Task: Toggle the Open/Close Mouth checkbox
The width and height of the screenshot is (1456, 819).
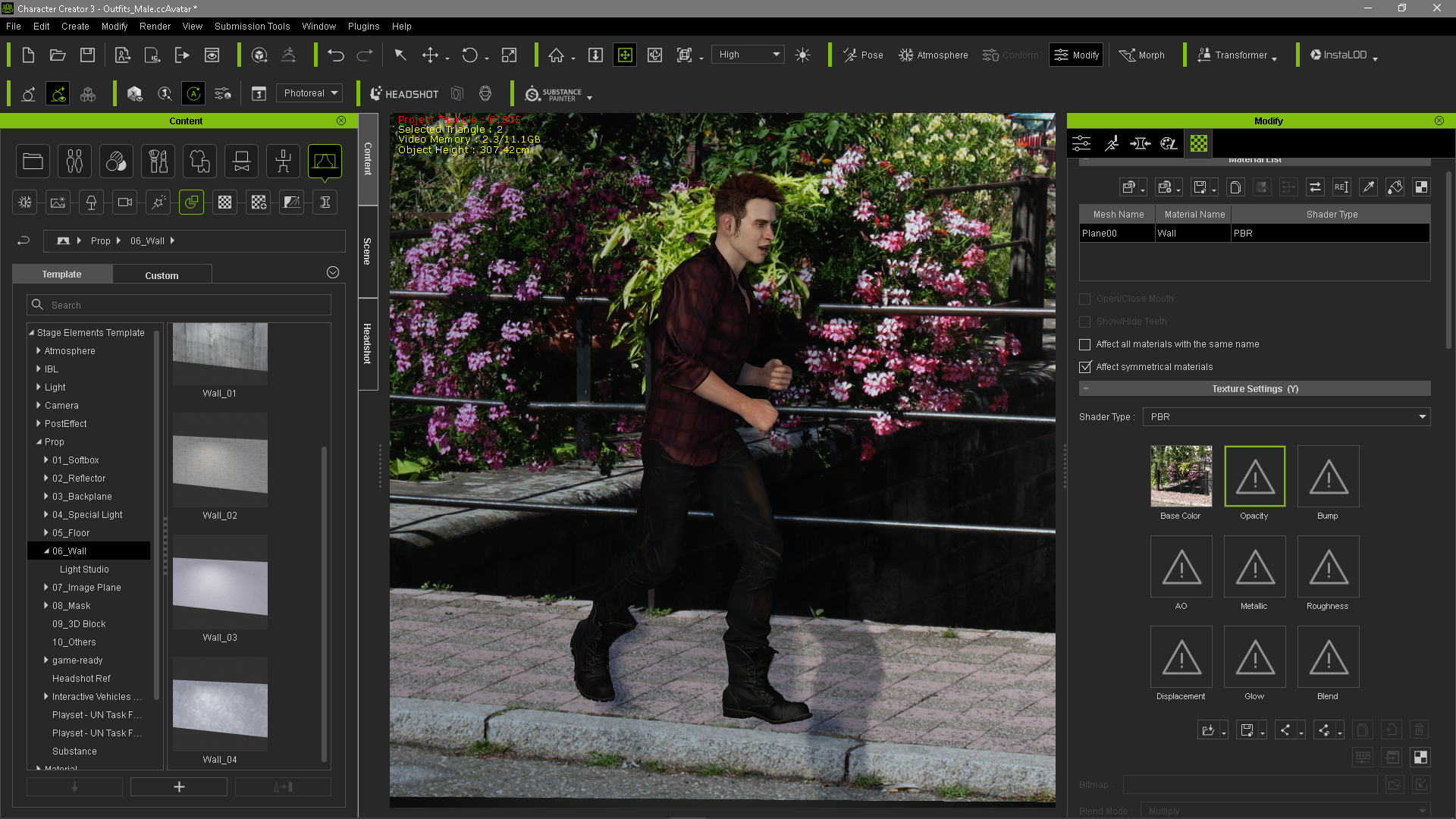Action: point(1085,299)
